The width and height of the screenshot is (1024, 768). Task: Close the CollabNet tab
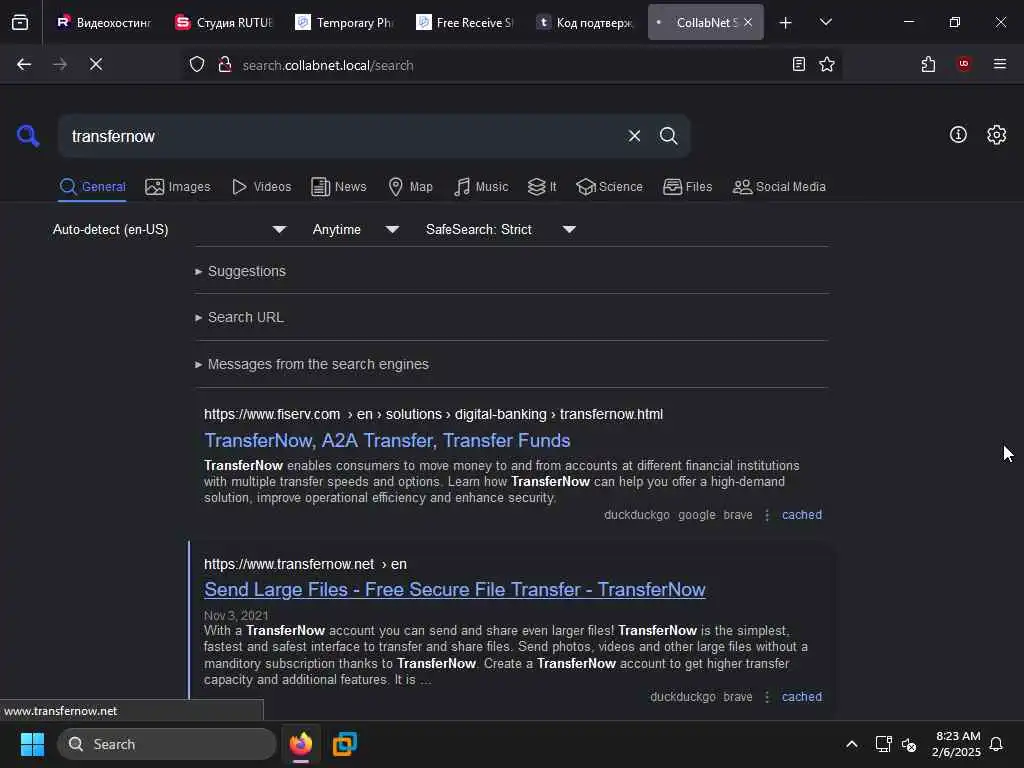point(748,22)
